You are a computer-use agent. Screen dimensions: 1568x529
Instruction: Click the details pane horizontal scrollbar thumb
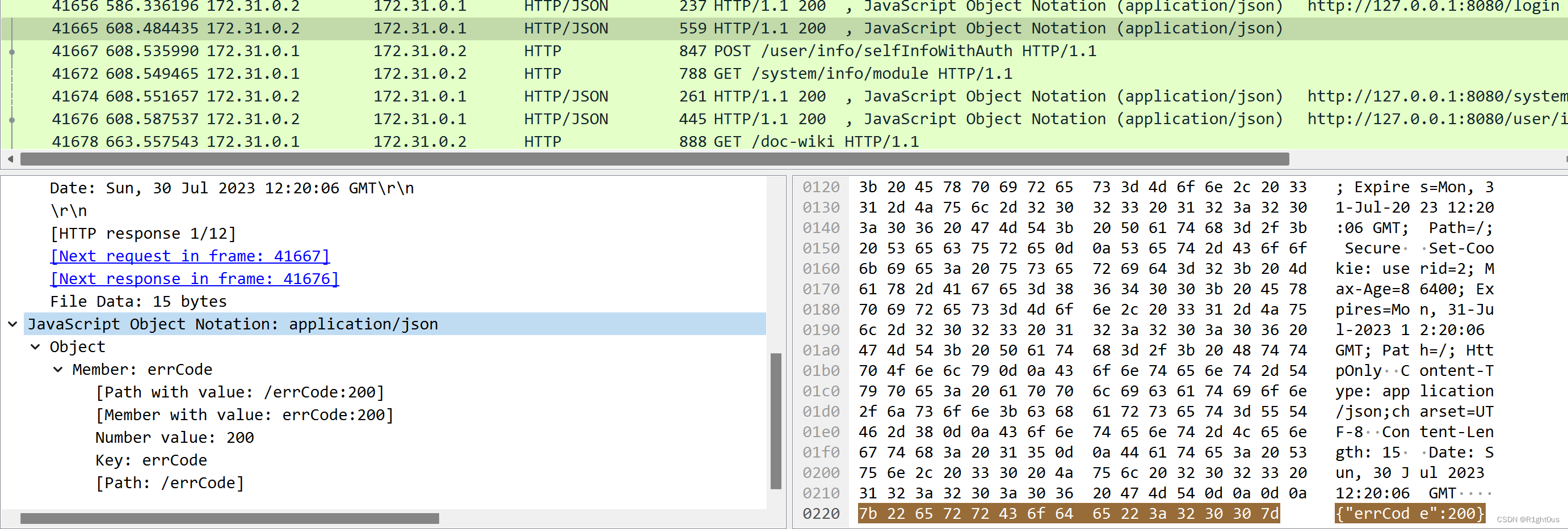(229, 519)
